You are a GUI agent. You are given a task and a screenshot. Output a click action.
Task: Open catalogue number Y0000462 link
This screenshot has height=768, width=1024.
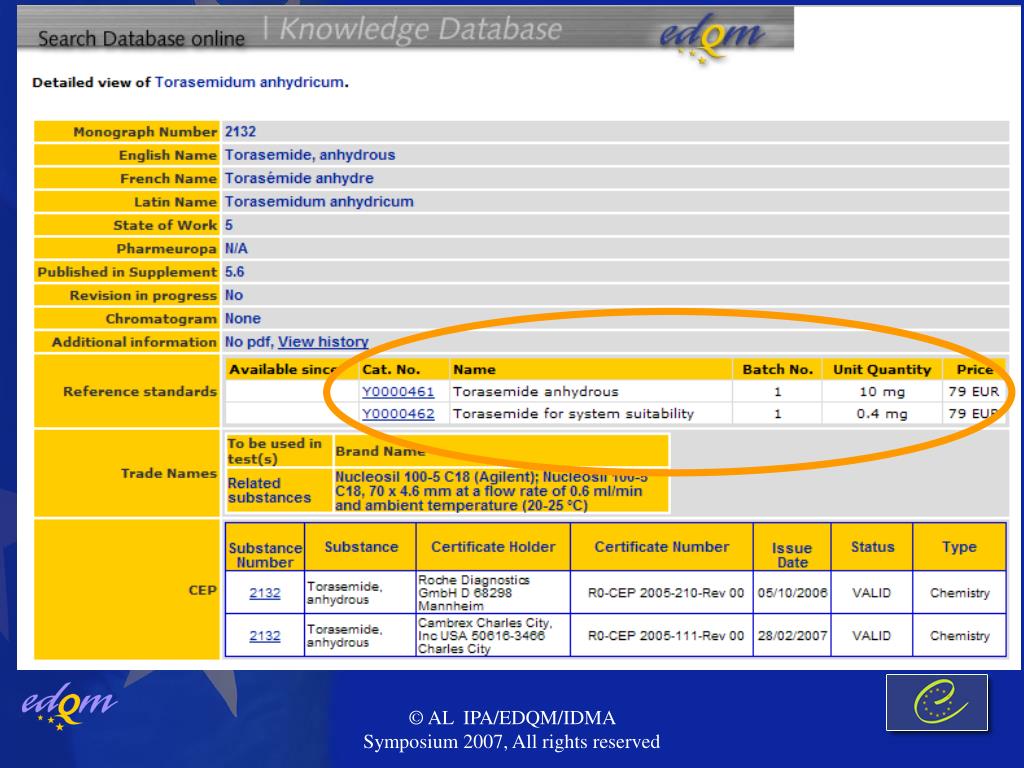(398, 414)
